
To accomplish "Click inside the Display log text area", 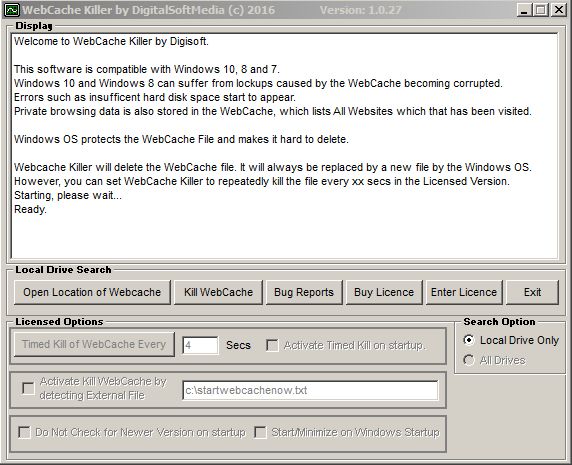I will [285, 146].
